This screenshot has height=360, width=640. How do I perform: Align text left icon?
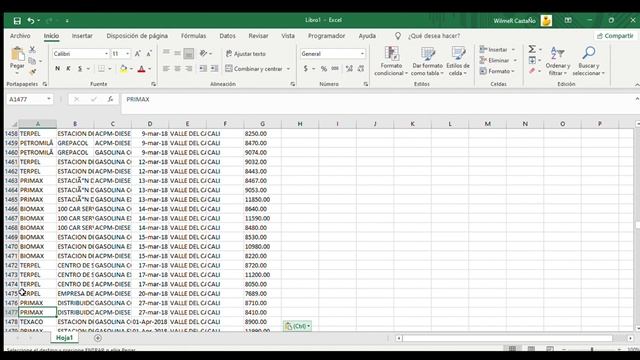[166, 69]
